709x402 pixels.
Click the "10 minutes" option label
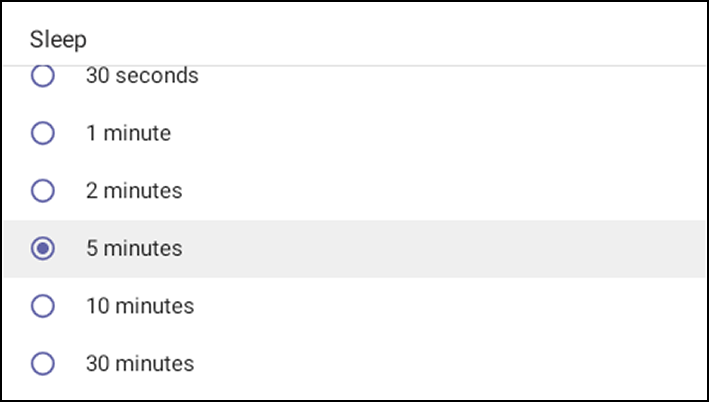point(139,306)
